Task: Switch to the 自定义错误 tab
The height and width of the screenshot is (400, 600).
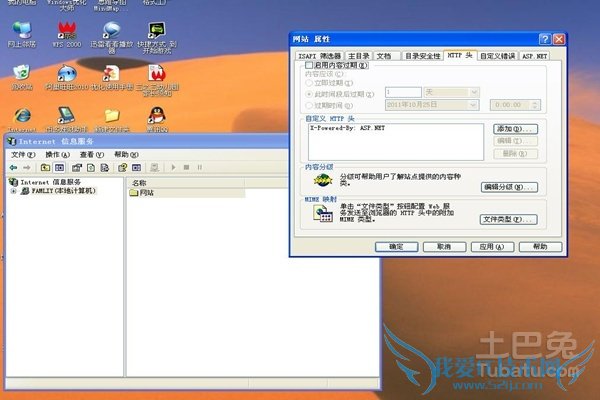Action: [497, 56]
